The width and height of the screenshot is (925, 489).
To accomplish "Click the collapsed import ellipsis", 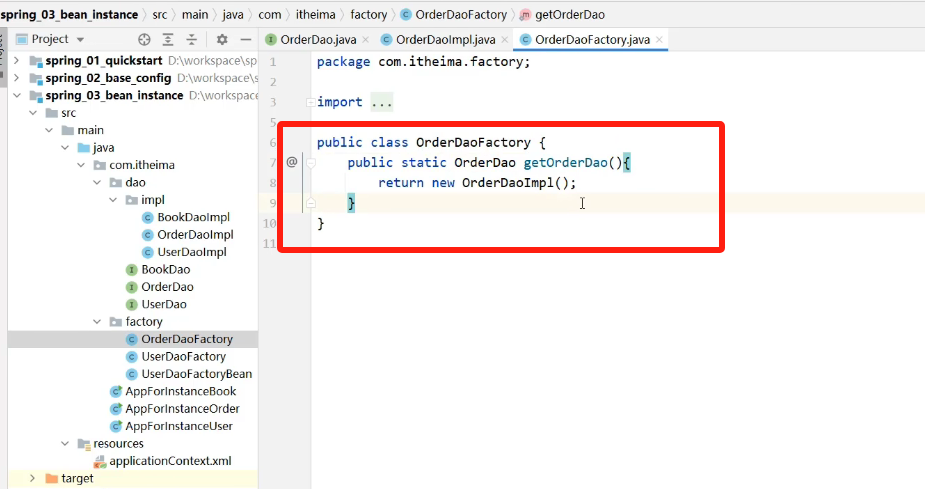I will [x=382, y=102].
